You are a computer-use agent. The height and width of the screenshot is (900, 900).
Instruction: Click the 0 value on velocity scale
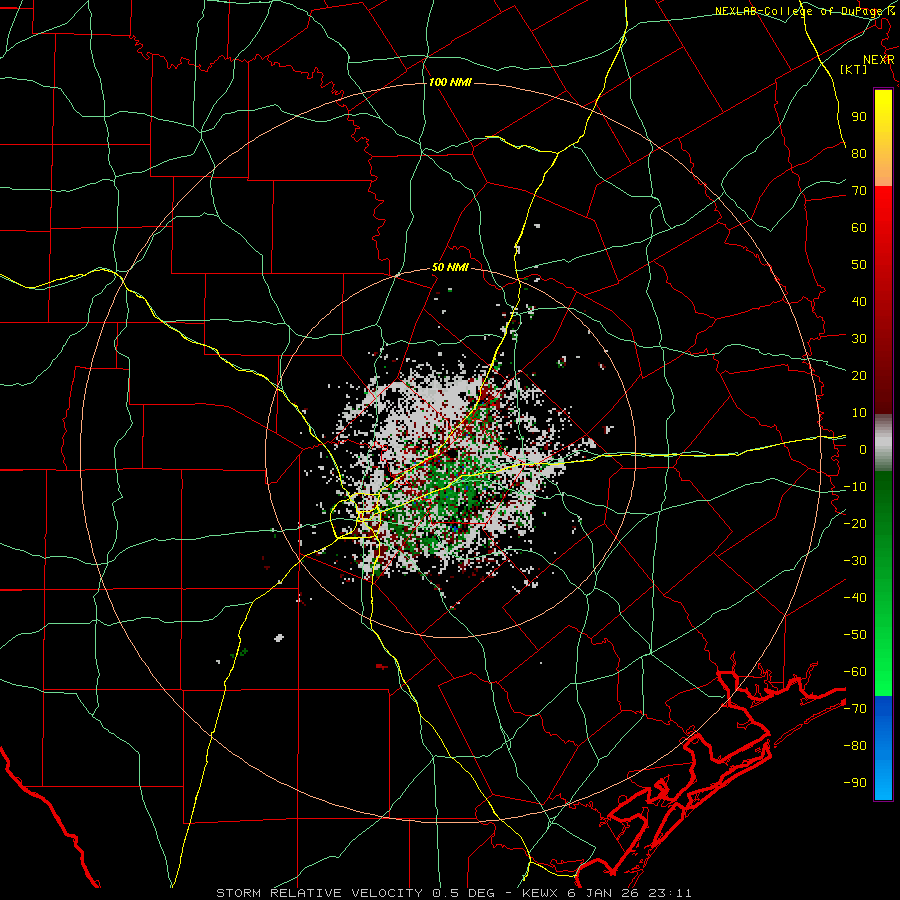click(x=863, y=449)
